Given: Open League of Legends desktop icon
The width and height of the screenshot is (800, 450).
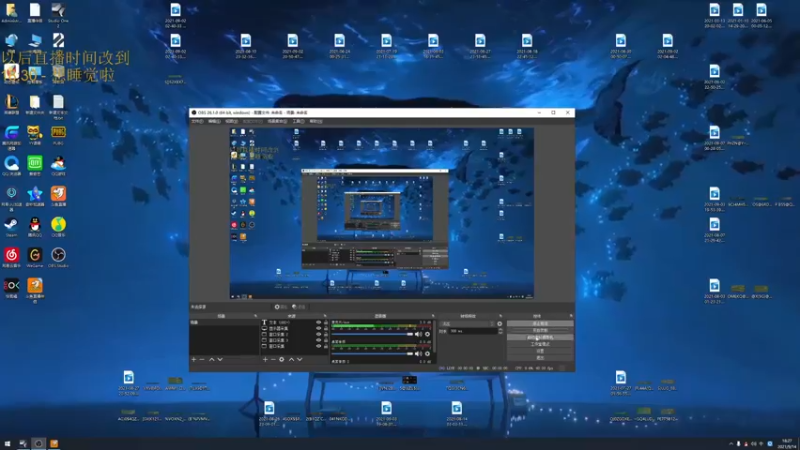Looking at the screenshot, I should [11, 105].
